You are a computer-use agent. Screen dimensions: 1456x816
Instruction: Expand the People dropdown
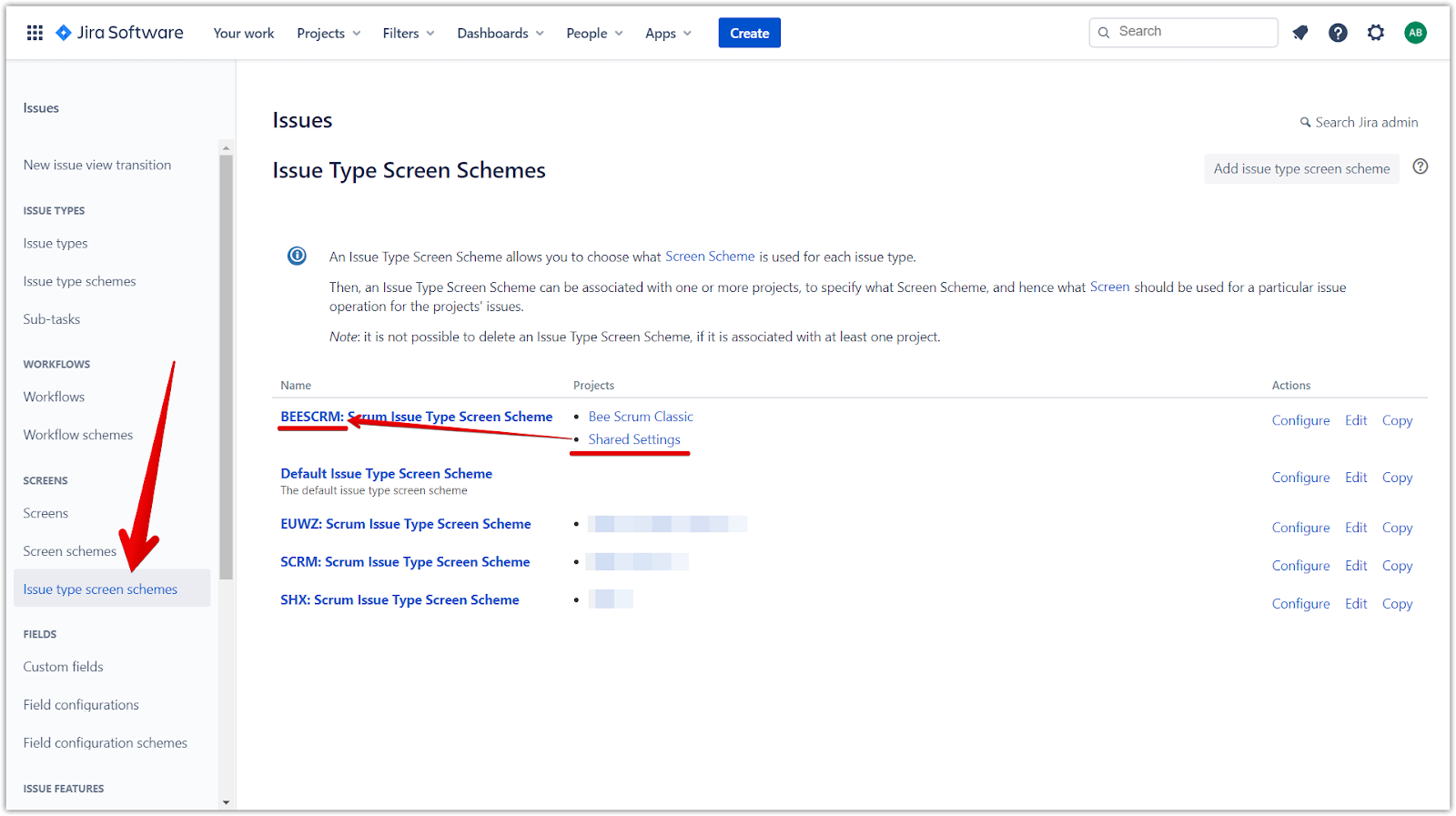click(x=594, y=33)
